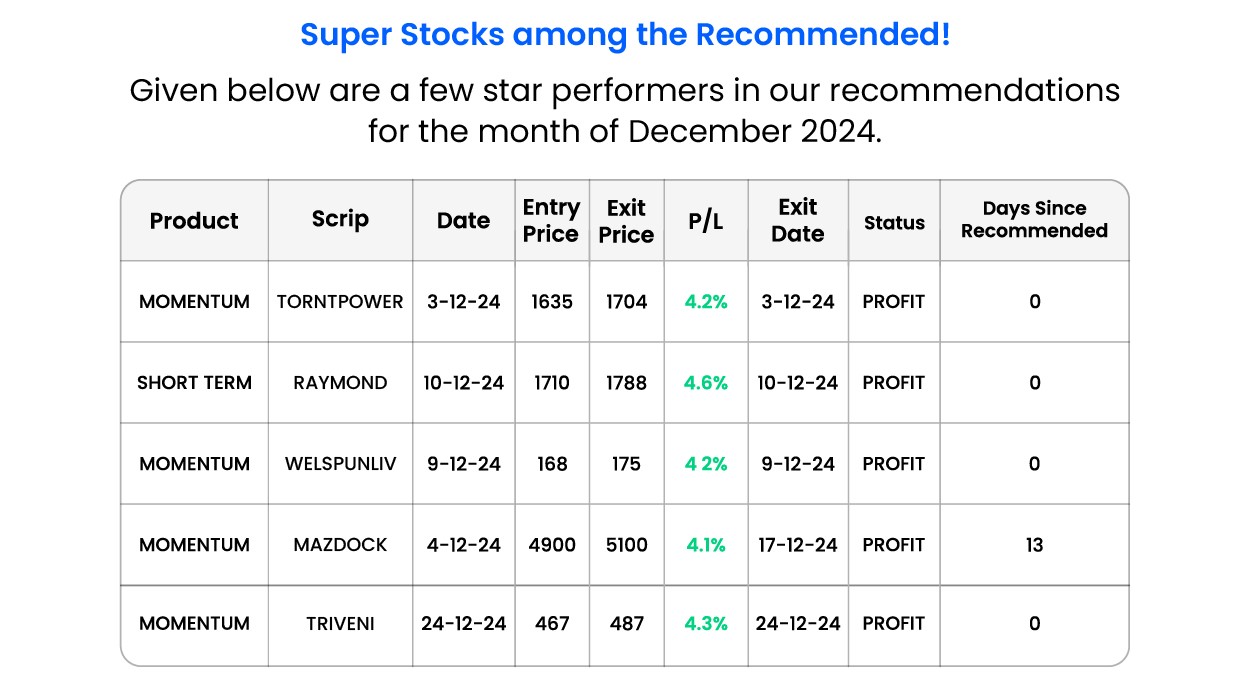Viewport: 1250px width, 682px height.
Task: Select the 17-12-24 exit date cell
Action: (798, 545)
